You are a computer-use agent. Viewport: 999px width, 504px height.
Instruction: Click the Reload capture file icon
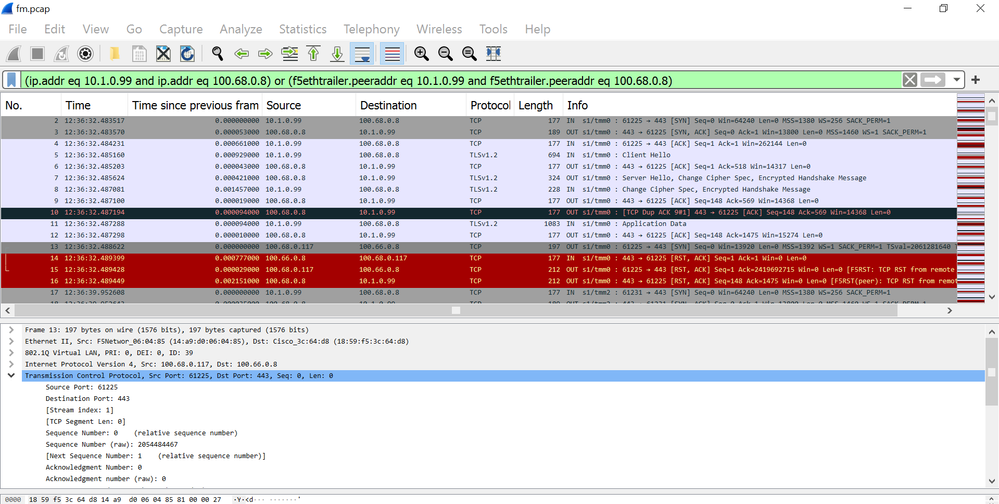click(x=187, y=54)
